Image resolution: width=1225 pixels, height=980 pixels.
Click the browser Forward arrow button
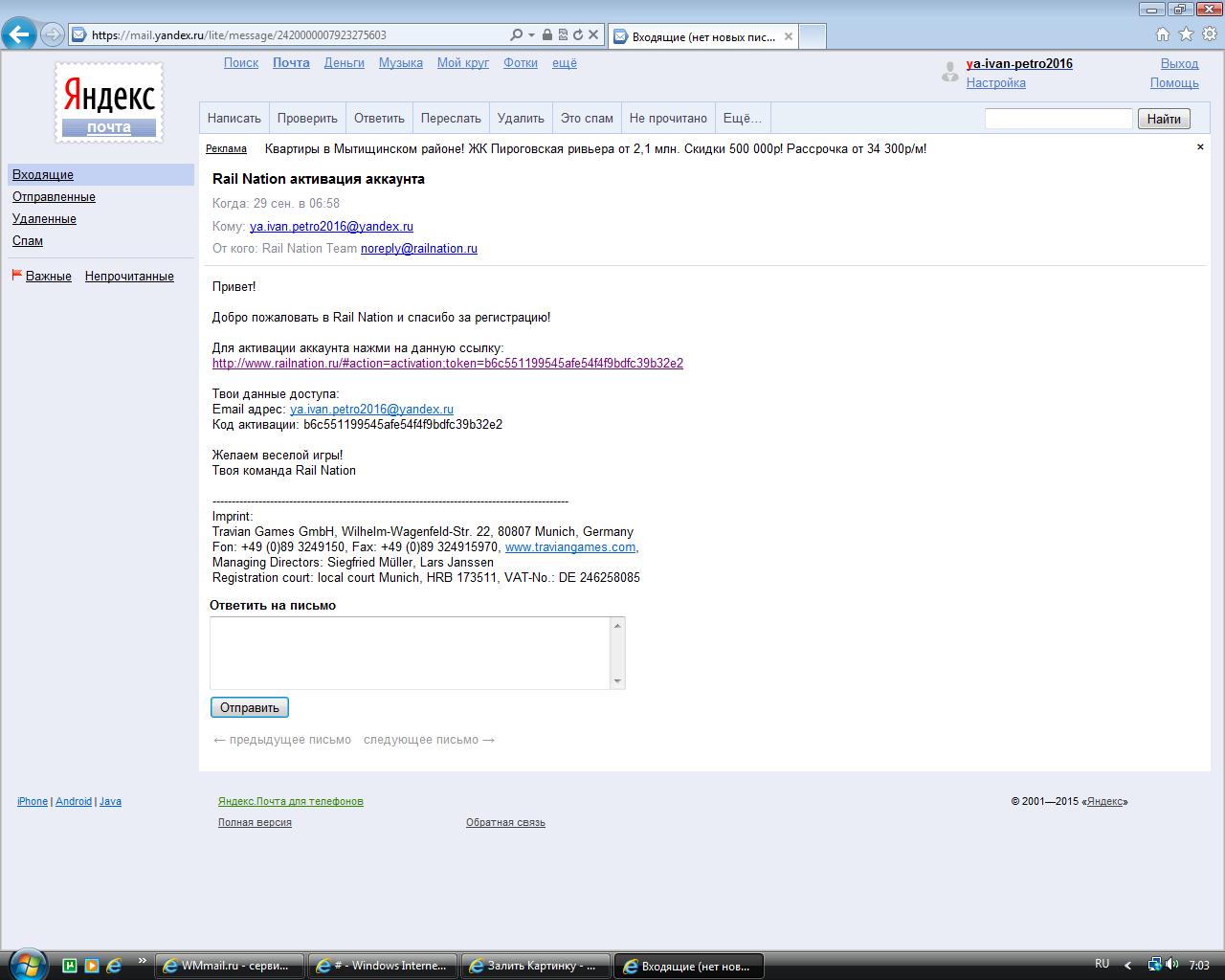coord(53,35)
